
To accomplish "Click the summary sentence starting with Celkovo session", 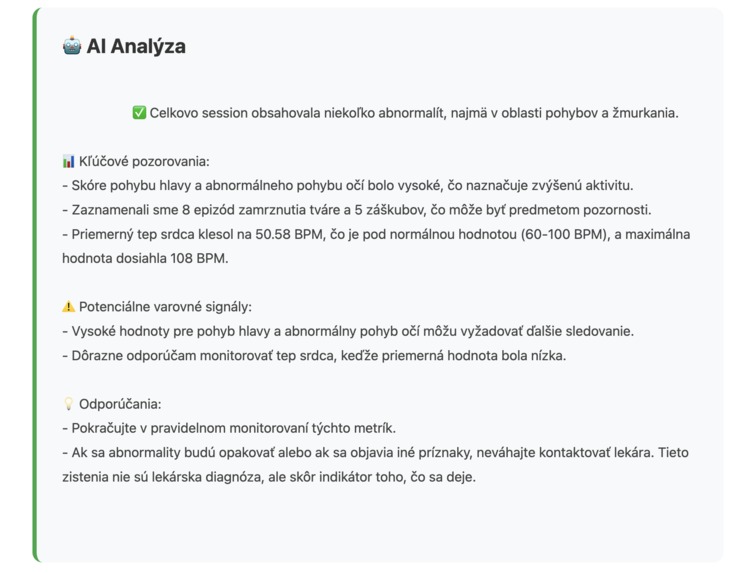I will pyautogui.click(x=414, y=113).
